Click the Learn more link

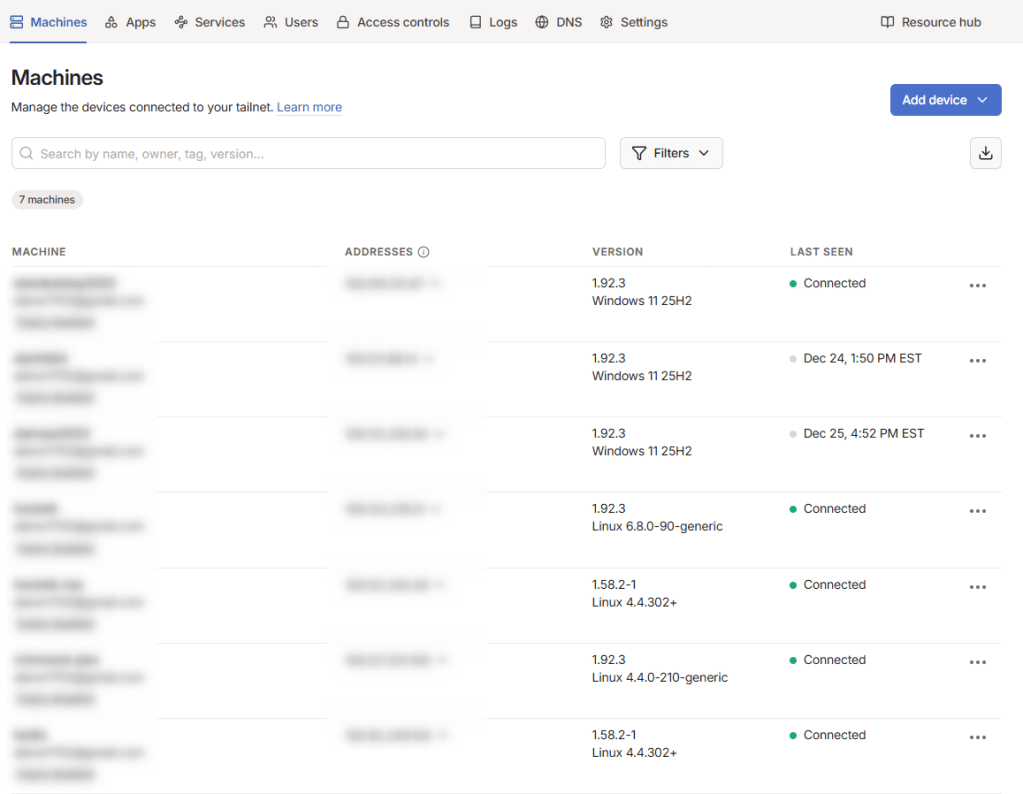pyautogui.click(x=309, y=107)
